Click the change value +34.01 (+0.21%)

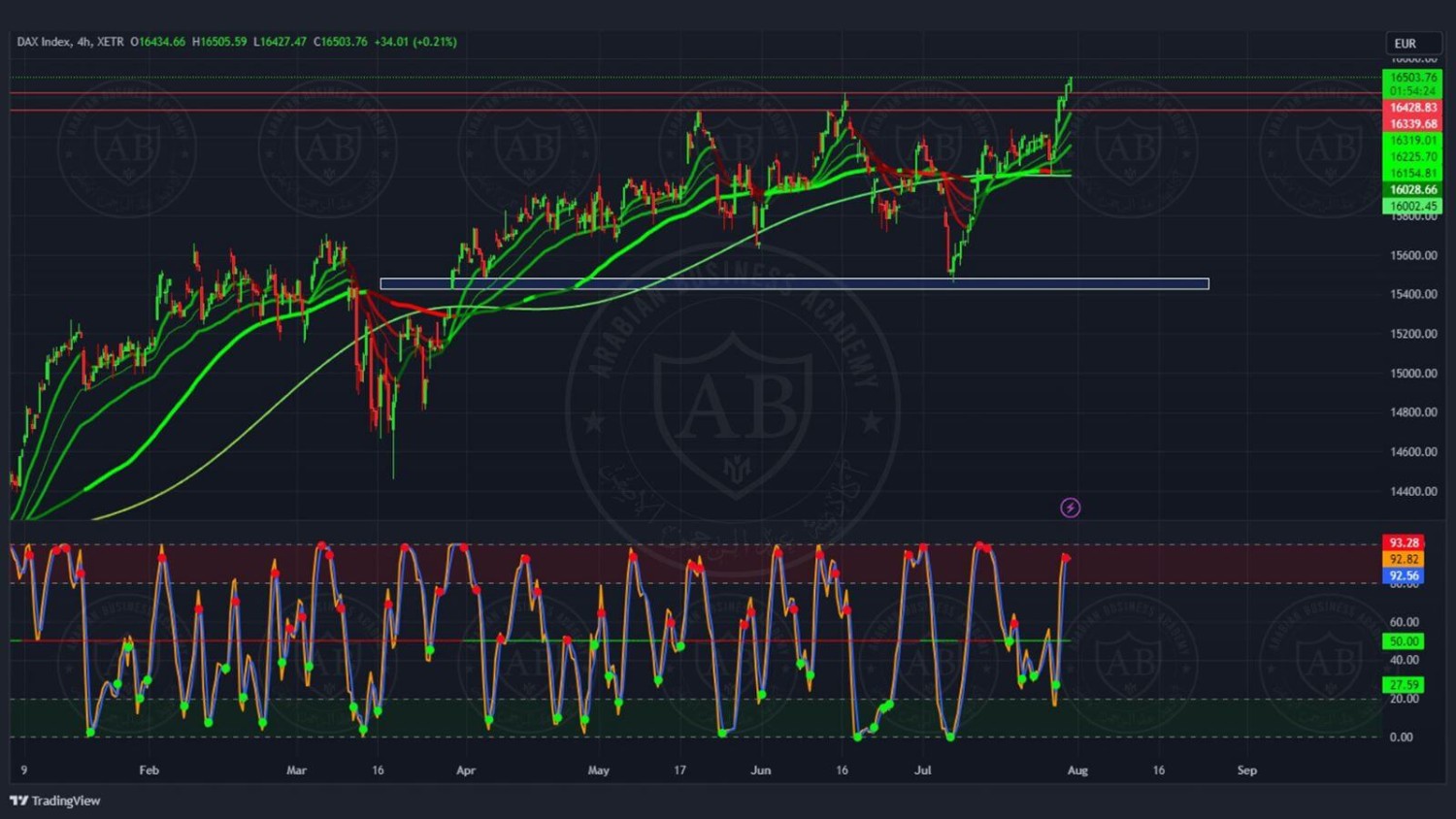tap(415, 42)
